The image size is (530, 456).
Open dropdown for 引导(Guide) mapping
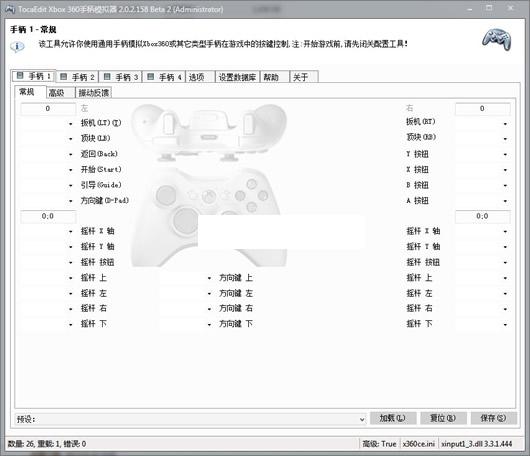71,186
